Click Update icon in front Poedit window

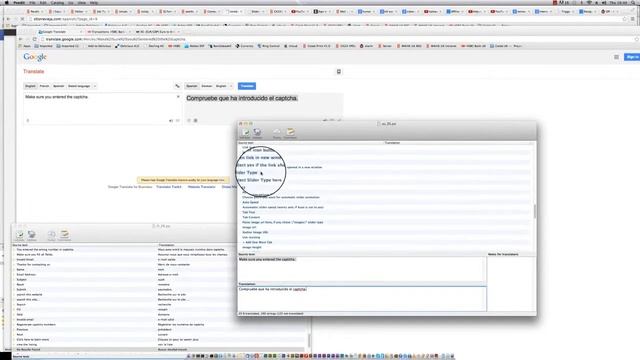(257, 133)
